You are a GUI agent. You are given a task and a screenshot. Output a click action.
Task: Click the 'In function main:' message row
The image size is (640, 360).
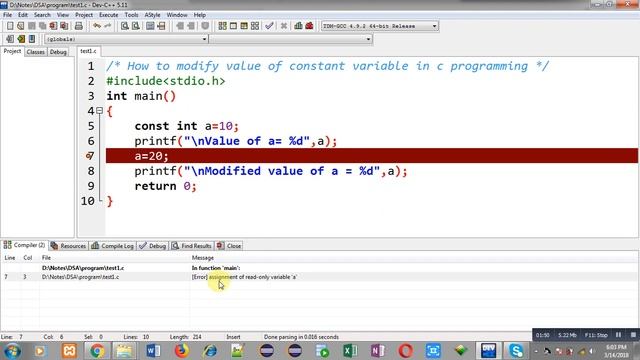pyautogui.click(x=318, y=268)
